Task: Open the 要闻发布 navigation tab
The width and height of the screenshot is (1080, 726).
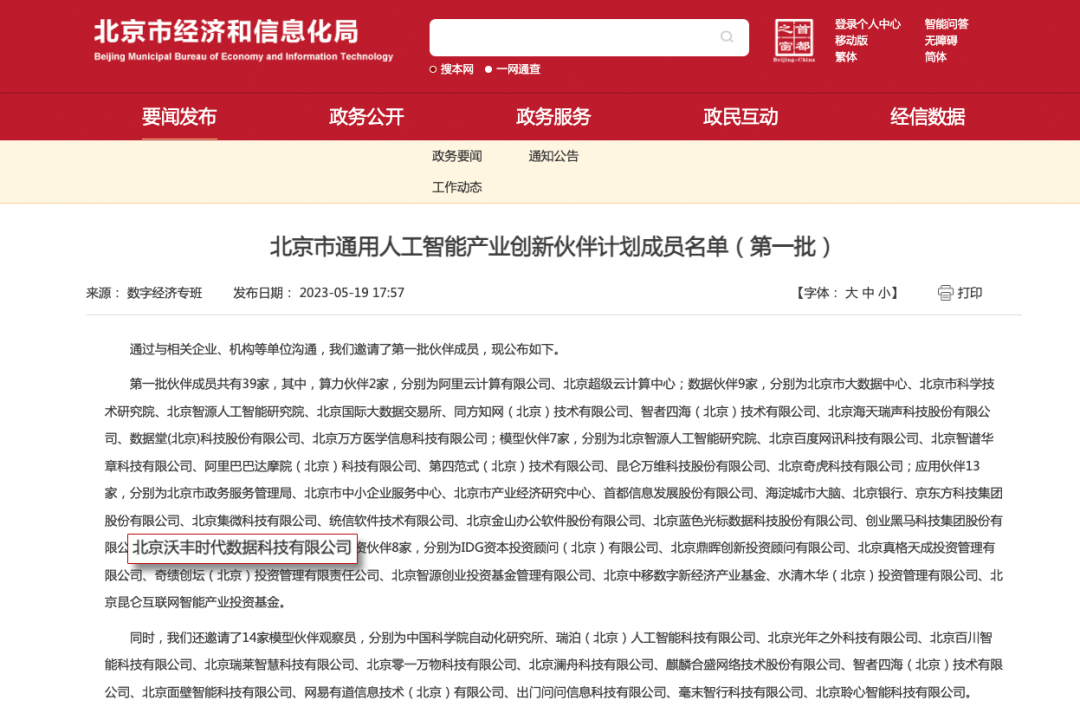Action: 179,116
